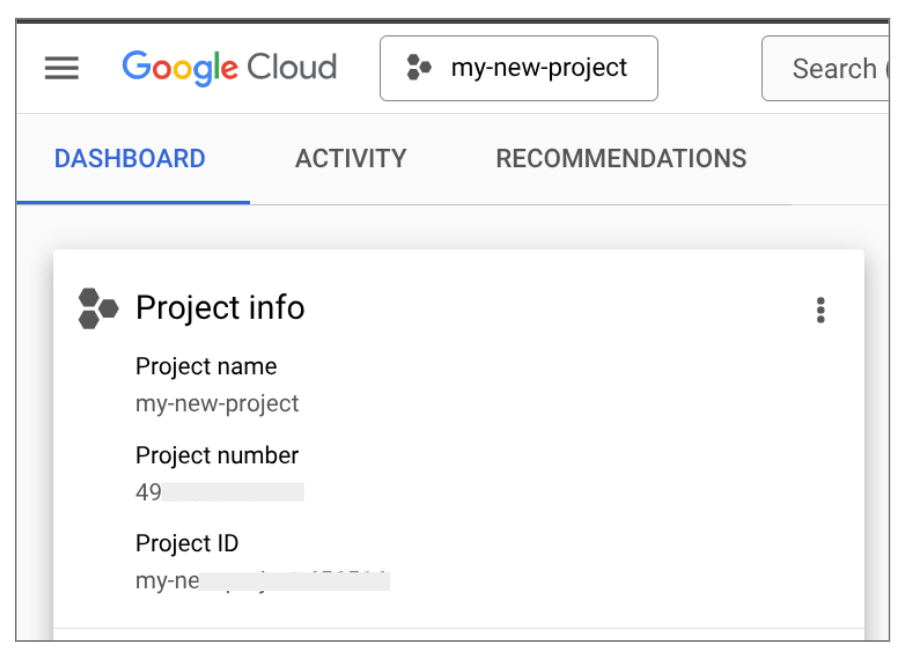Image resolution: width=910 pixels, height=660 pixels.
Task: Switch to the ACTIVITY tab
Action: [x=350, y=158]
